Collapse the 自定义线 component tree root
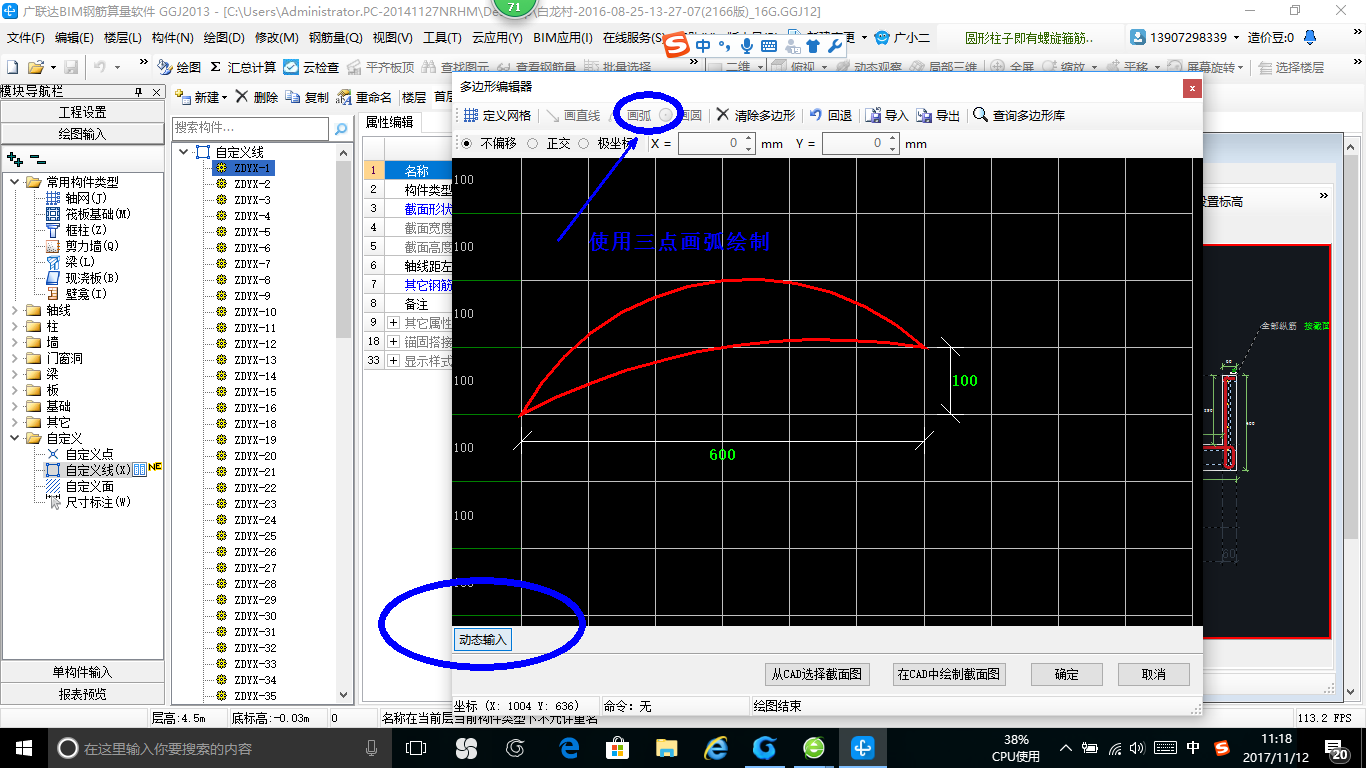 tap(184, 152)
